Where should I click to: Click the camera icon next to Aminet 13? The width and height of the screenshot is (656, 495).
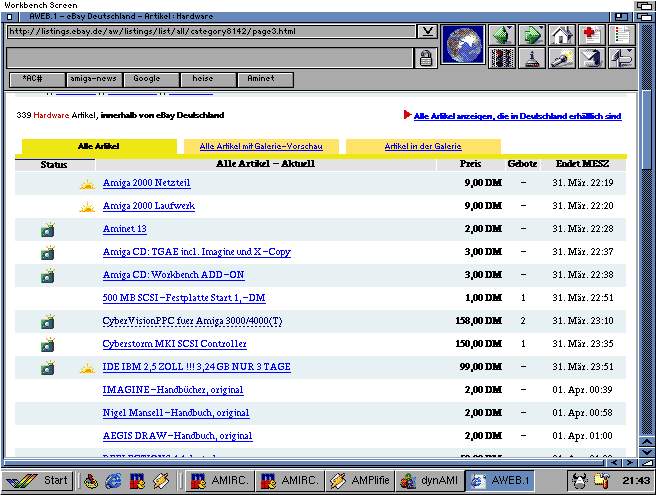click(47, 230)
